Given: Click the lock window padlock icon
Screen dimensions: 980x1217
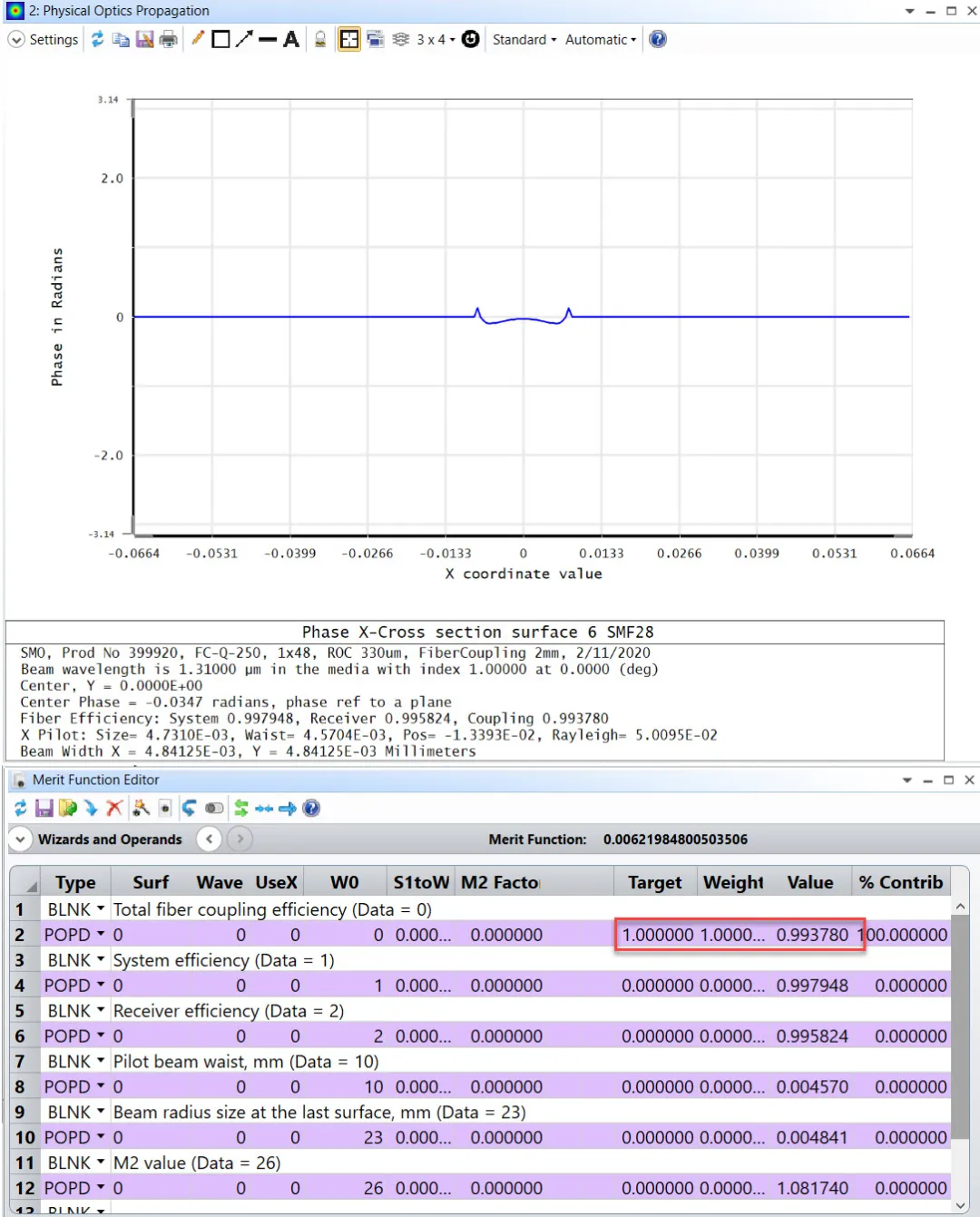Looking at the screenshot, I should coord(320,40).
